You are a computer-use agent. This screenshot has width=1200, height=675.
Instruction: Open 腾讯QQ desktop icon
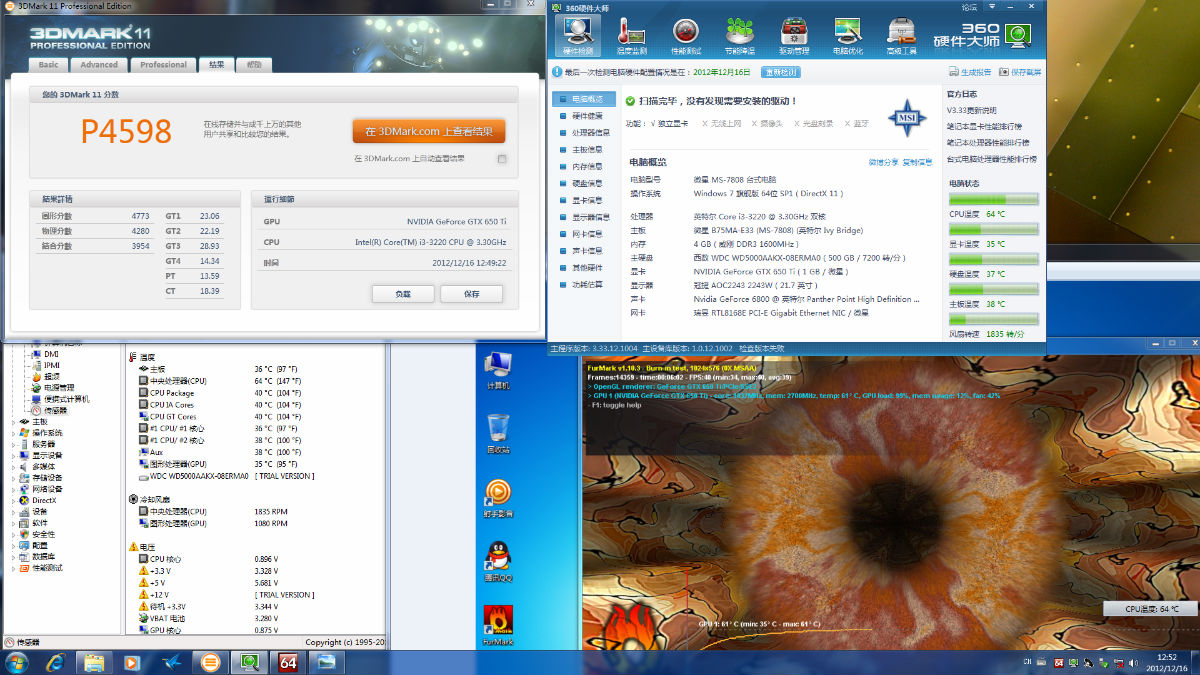tap(498, 562)
